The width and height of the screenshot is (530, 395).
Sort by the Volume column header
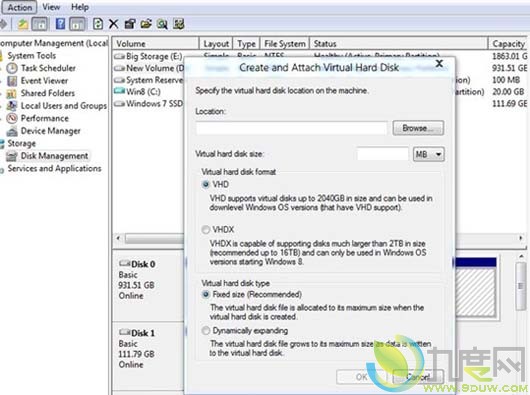[x=155, y=44]
